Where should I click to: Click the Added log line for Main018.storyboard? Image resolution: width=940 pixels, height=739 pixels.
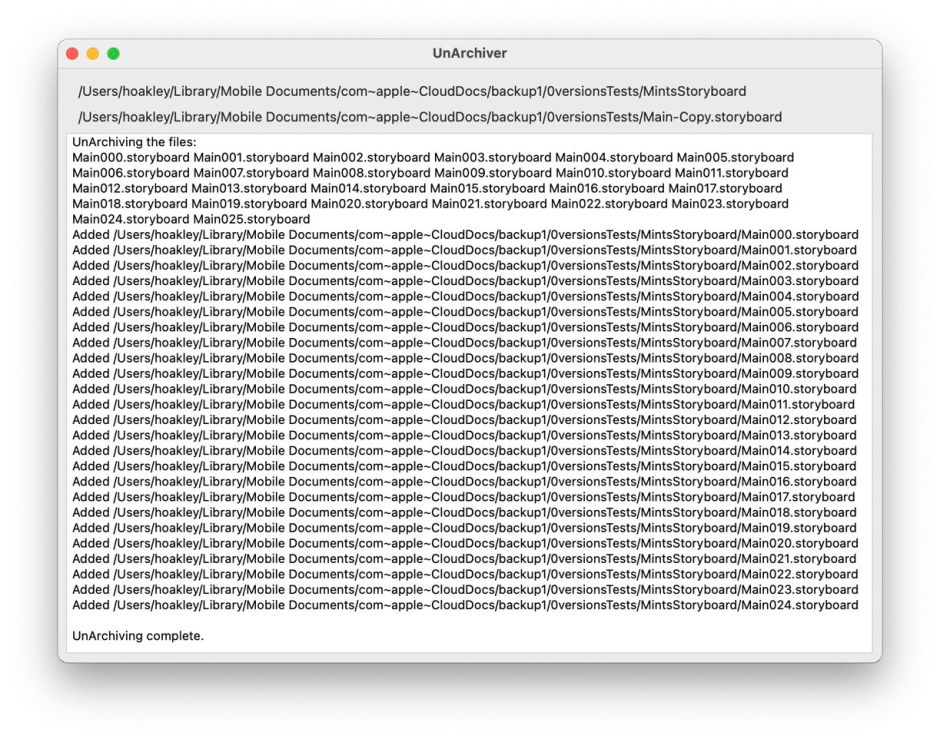coord(465,512)
